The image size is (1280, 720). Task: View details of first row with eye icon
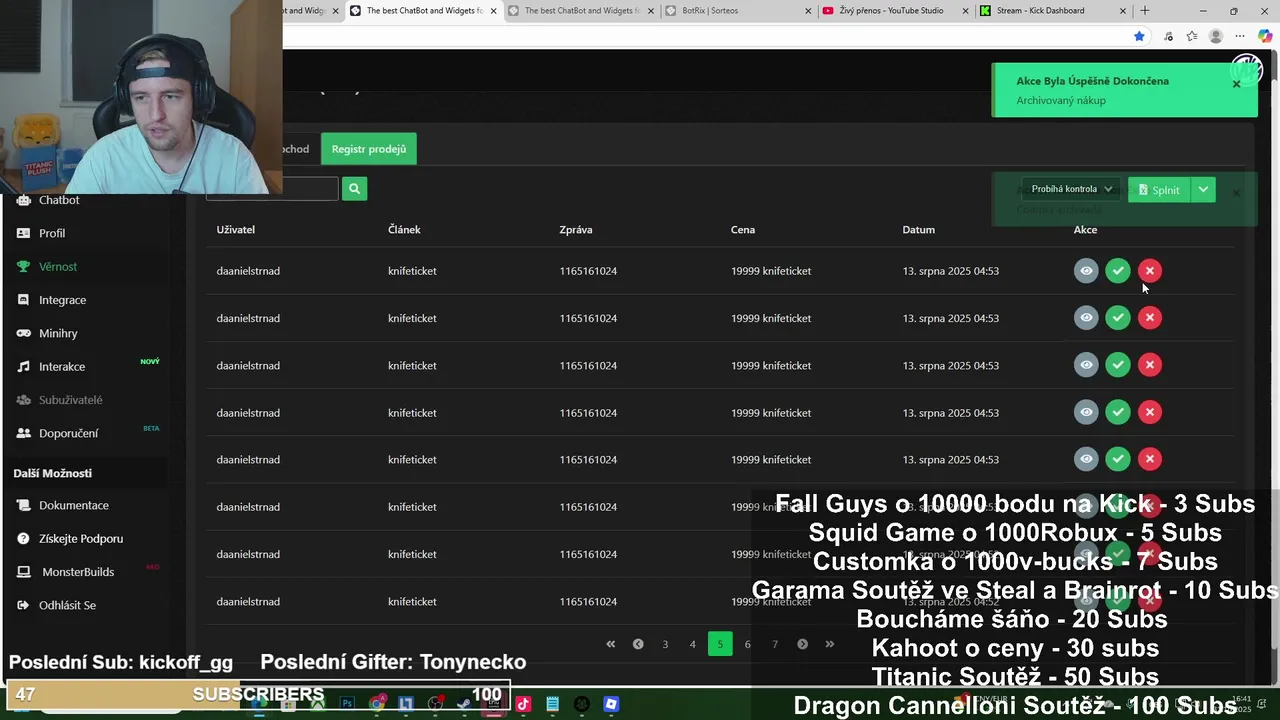point(1086,271)
